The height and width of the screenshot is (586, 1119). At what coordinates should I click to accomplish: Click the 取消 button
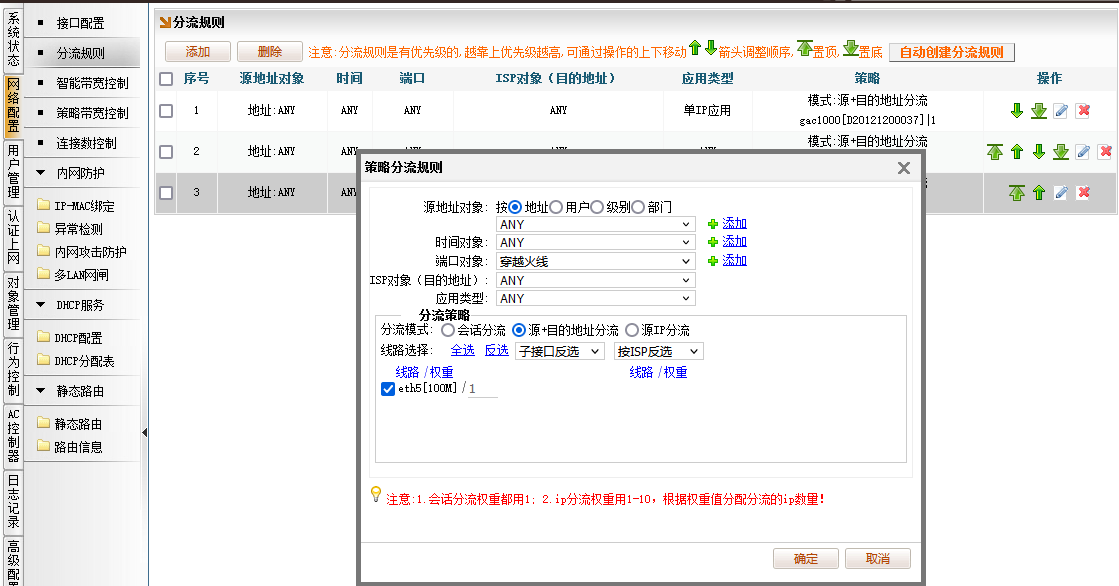coord(878,559)
